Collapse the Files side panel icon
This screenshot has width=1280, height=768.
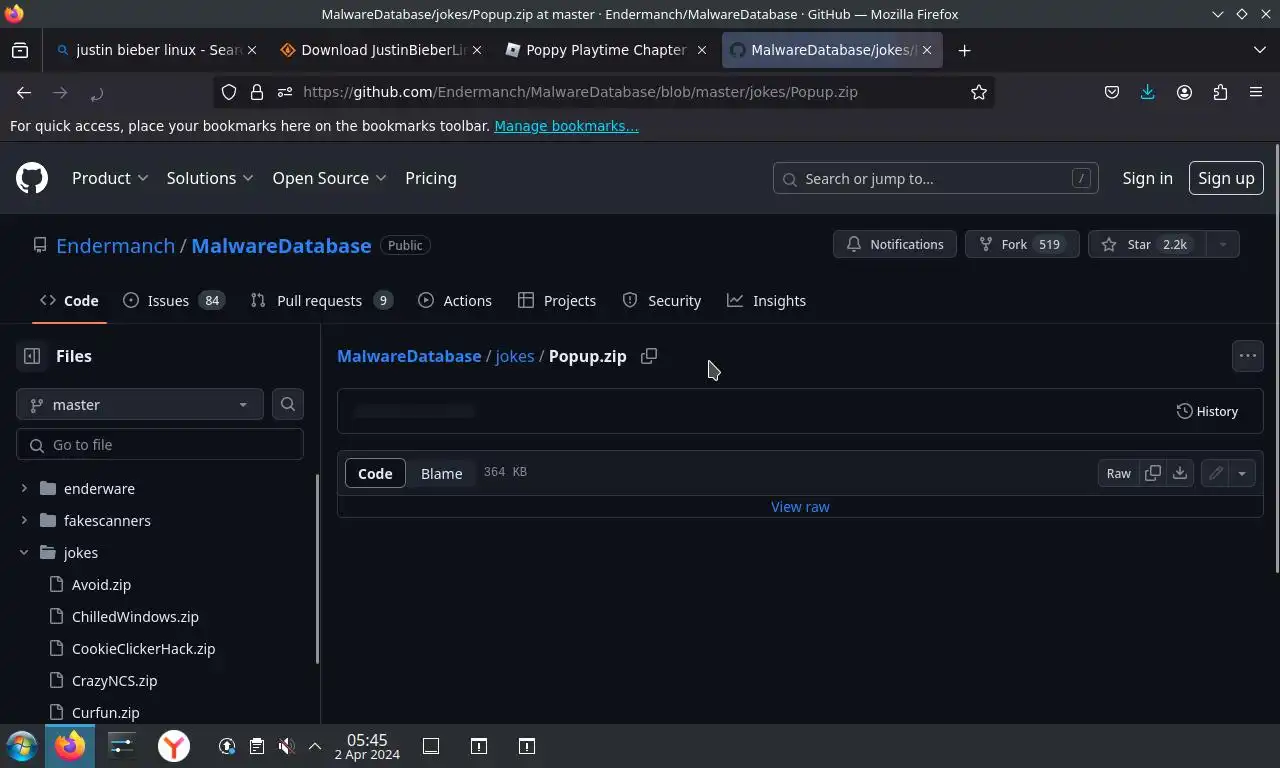click(32, 356)
